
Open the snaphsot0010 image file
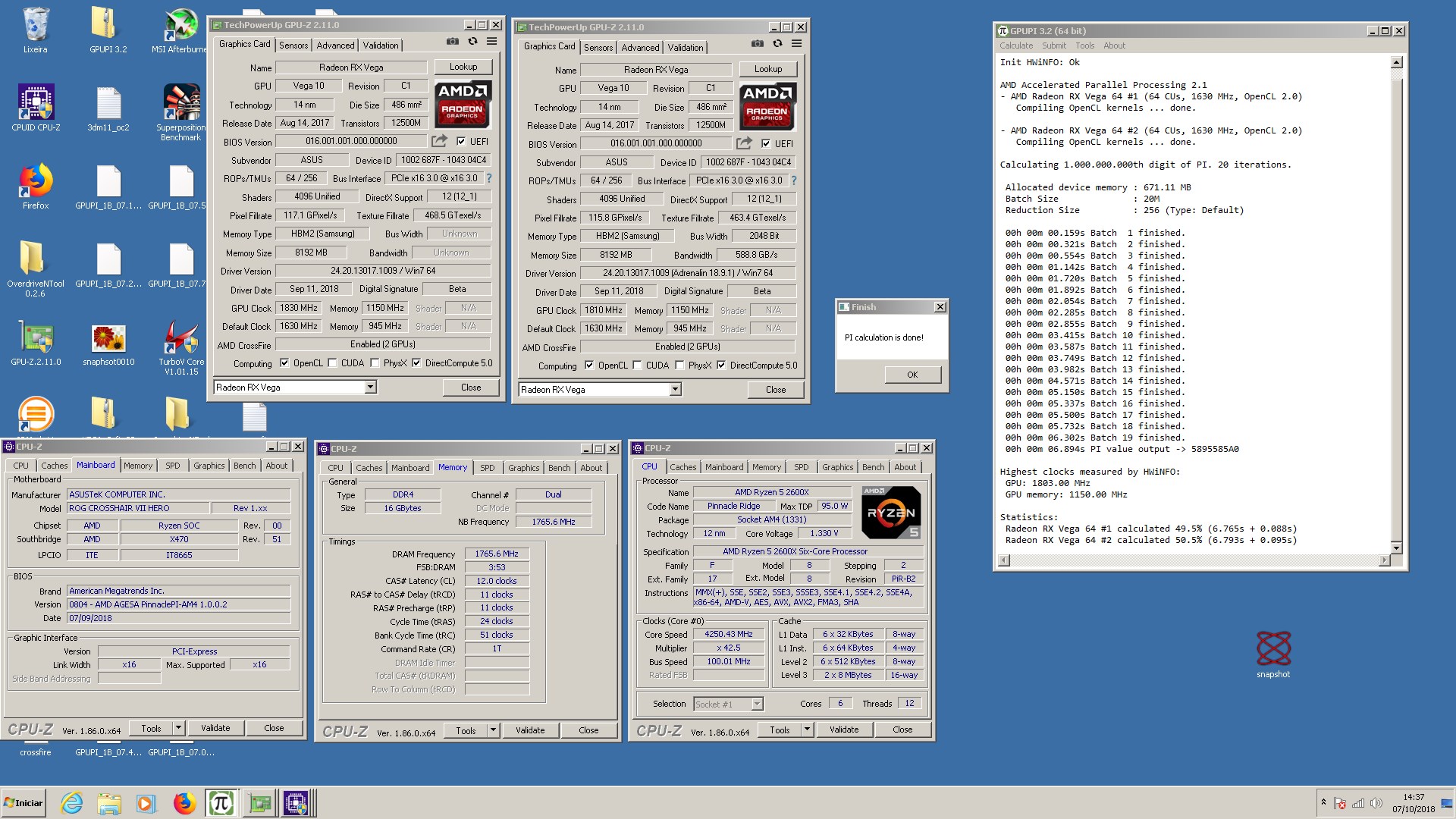click(x=108, y=344)
